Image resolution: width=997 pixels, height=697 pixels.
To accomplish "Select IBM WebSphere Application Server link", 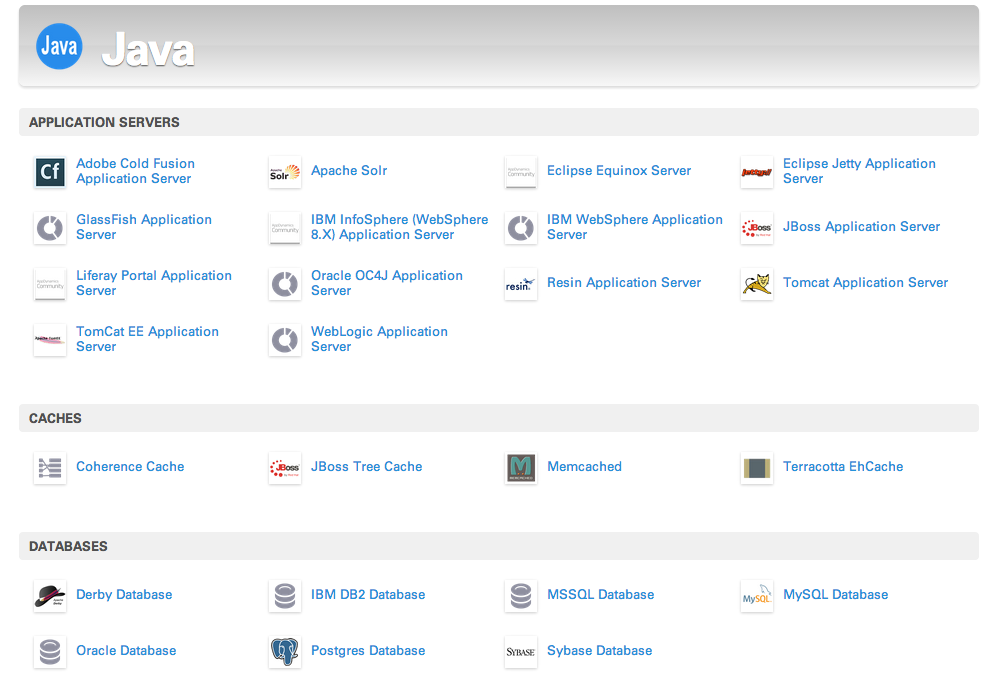I will (635, 227).
